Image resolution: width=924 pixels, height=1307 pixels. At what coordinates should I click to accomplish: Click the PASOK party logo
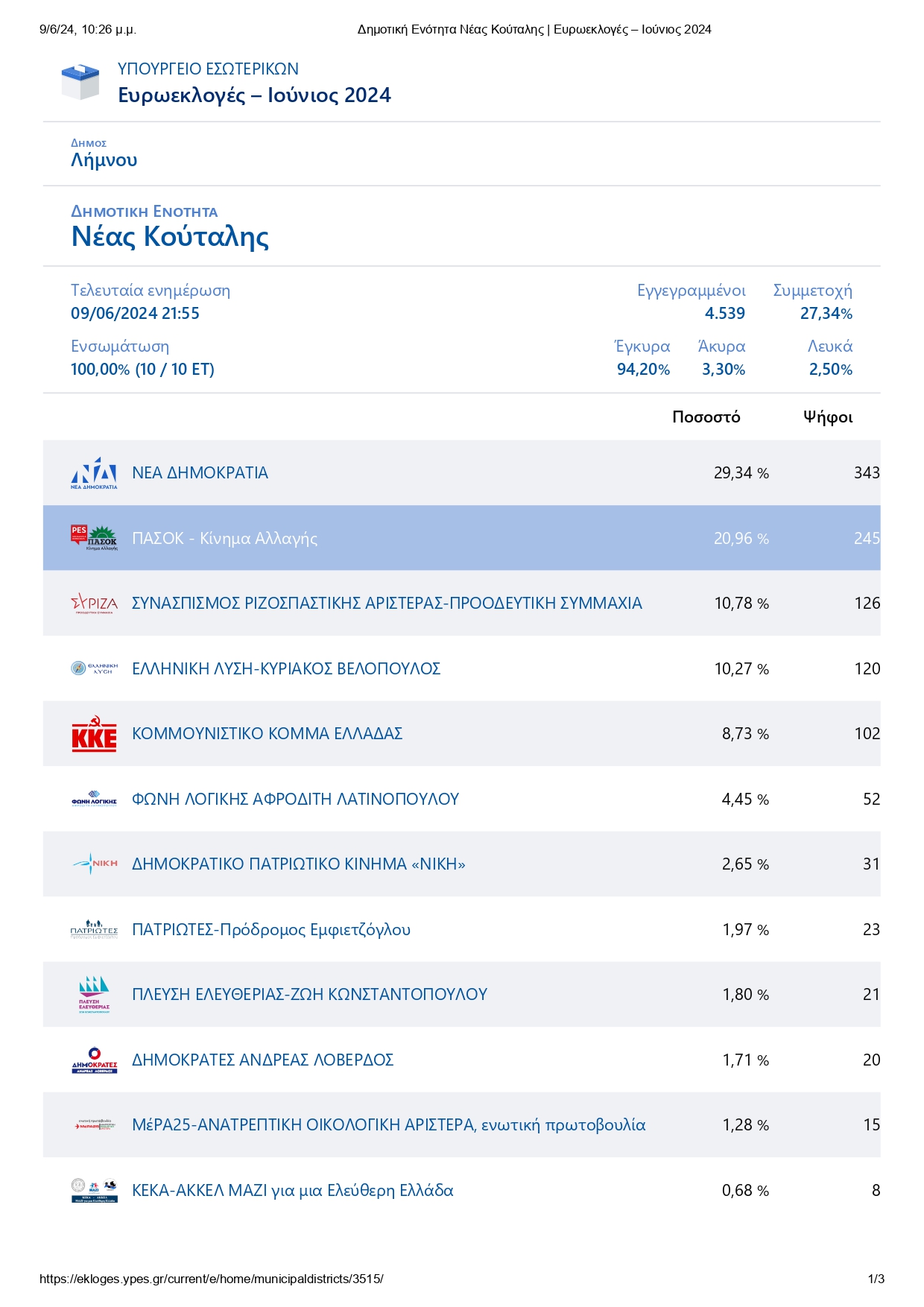(x=94, y=538)
